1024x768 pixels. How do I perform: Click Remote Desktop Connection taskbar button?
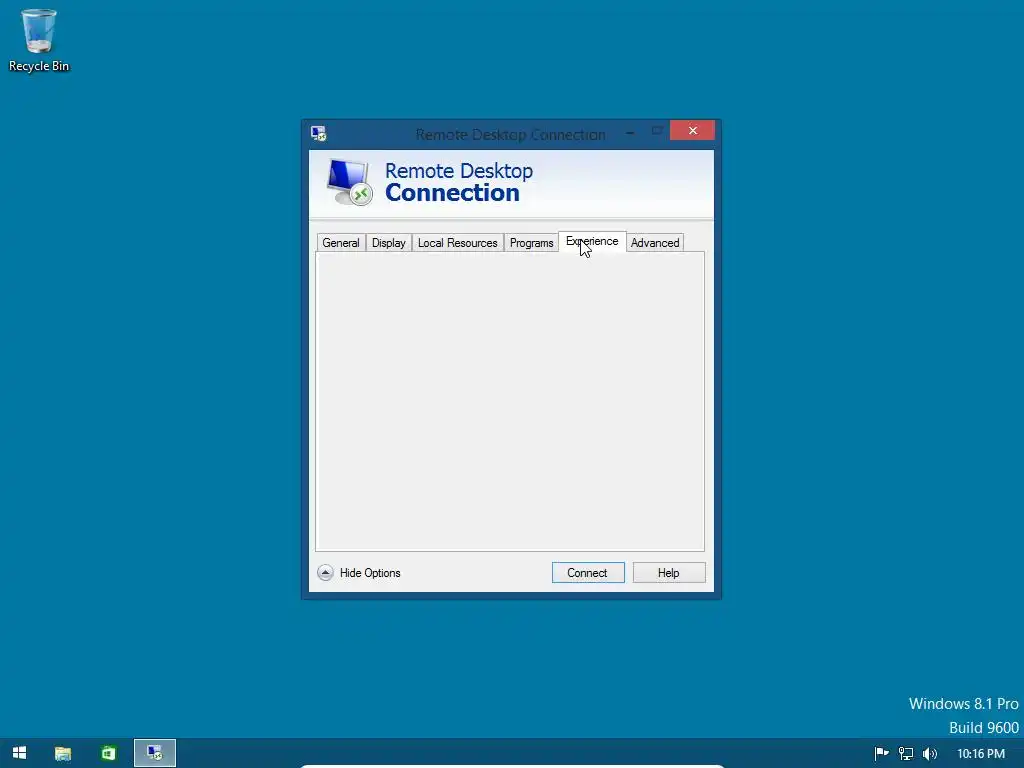[155, 753]
